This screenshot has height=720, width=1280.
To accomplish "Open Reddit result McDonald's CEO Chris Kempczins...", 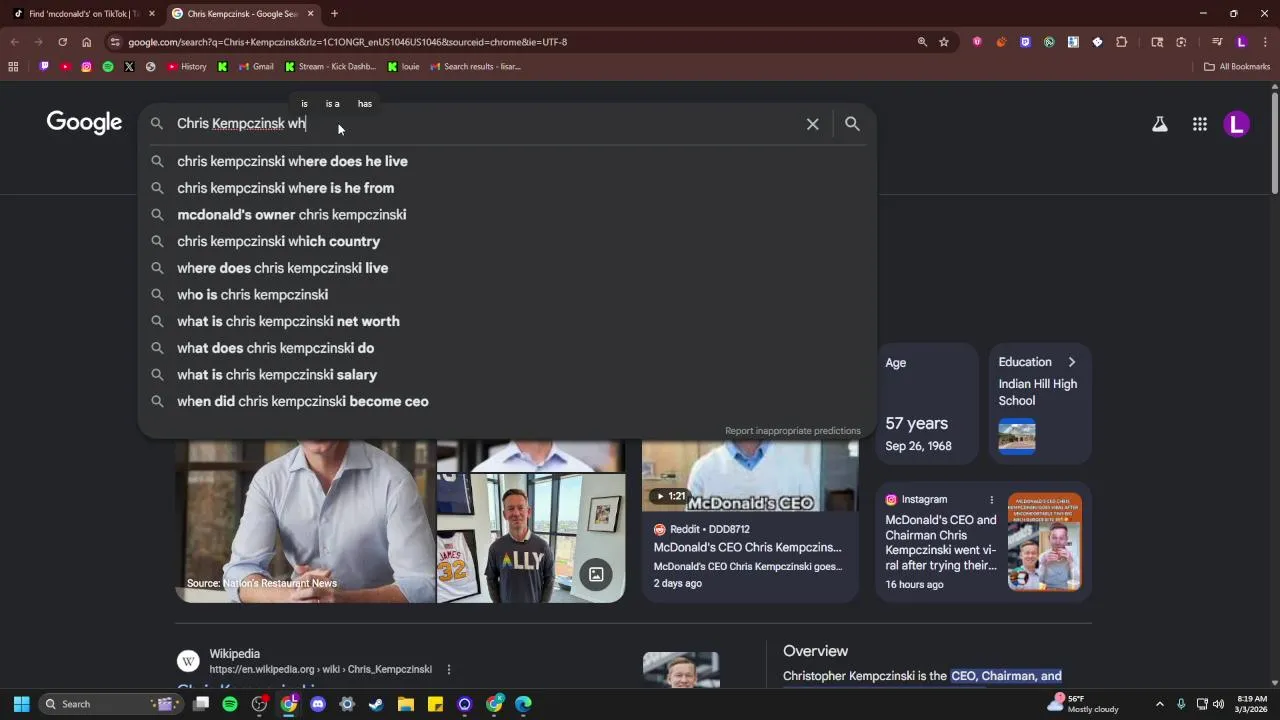I will tap(747, 547).
